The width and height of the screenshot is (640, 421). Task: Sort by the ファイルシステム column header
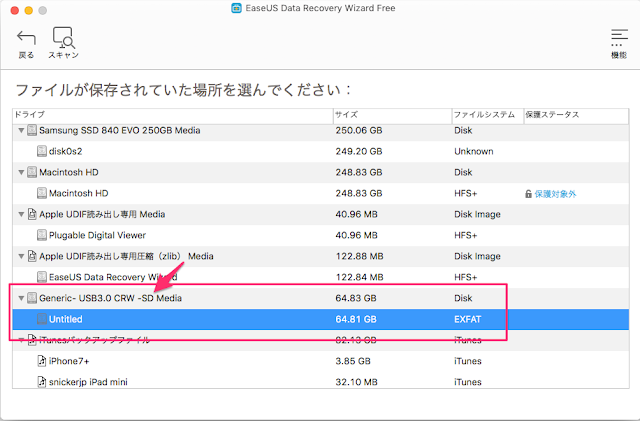tap(488, 115)
